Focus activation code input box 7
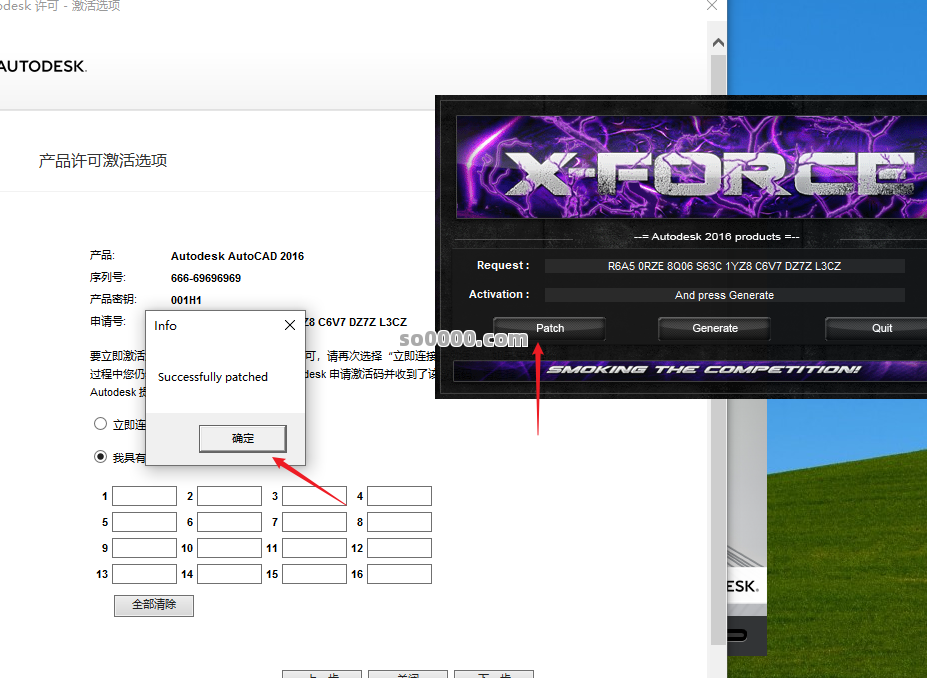 click(x=314, y=522)
